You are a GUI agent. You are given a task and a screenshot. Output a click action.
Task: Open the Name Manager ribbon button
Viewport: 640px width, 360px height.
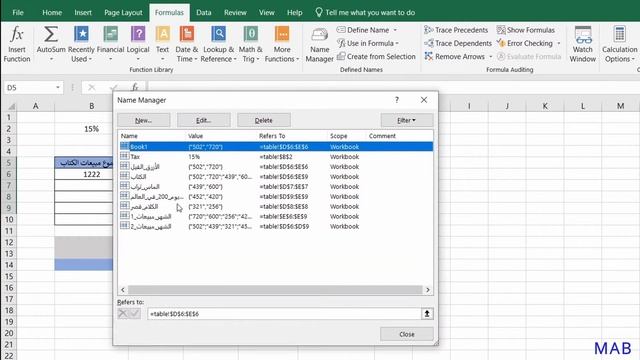point(320,45)
